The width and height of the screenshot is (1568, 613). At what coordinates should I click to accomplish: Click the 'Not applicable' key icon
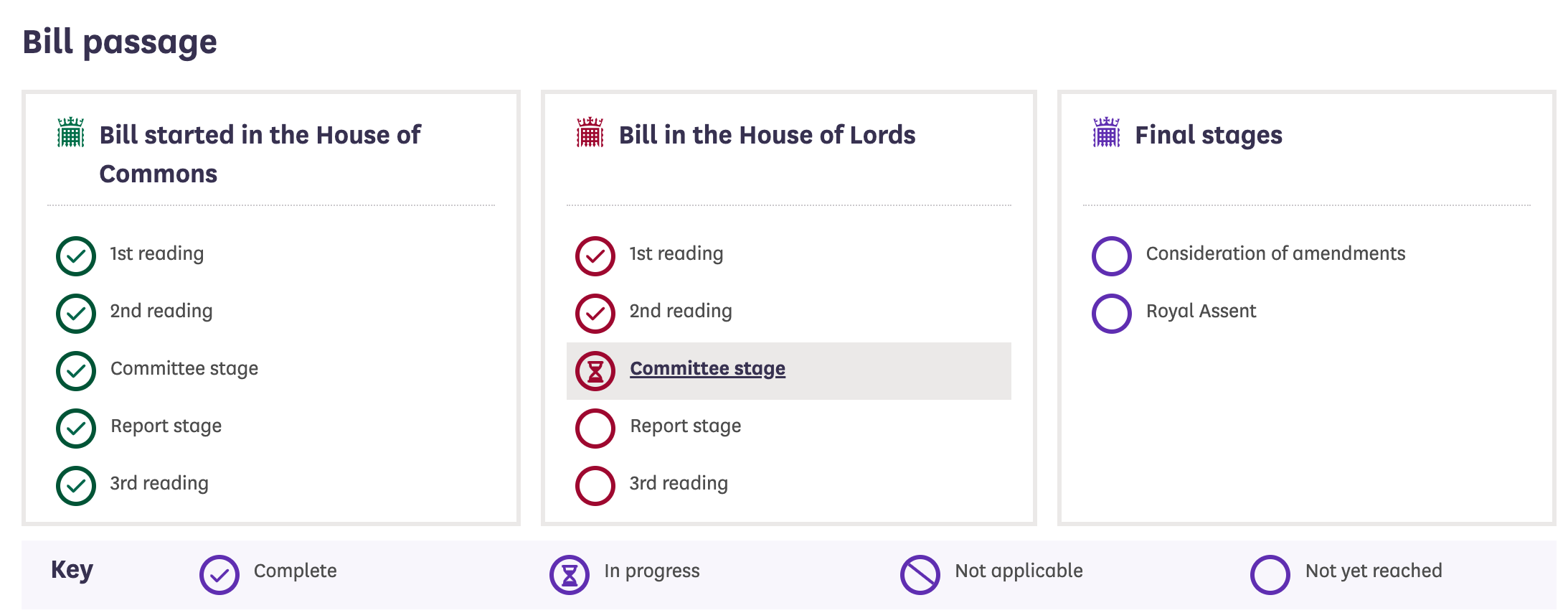[920, 575]
